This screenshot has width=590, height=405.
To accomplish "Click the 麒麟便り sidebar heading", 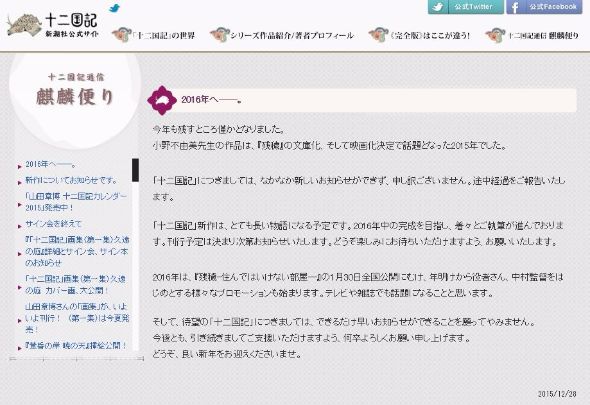I will 75,97.
